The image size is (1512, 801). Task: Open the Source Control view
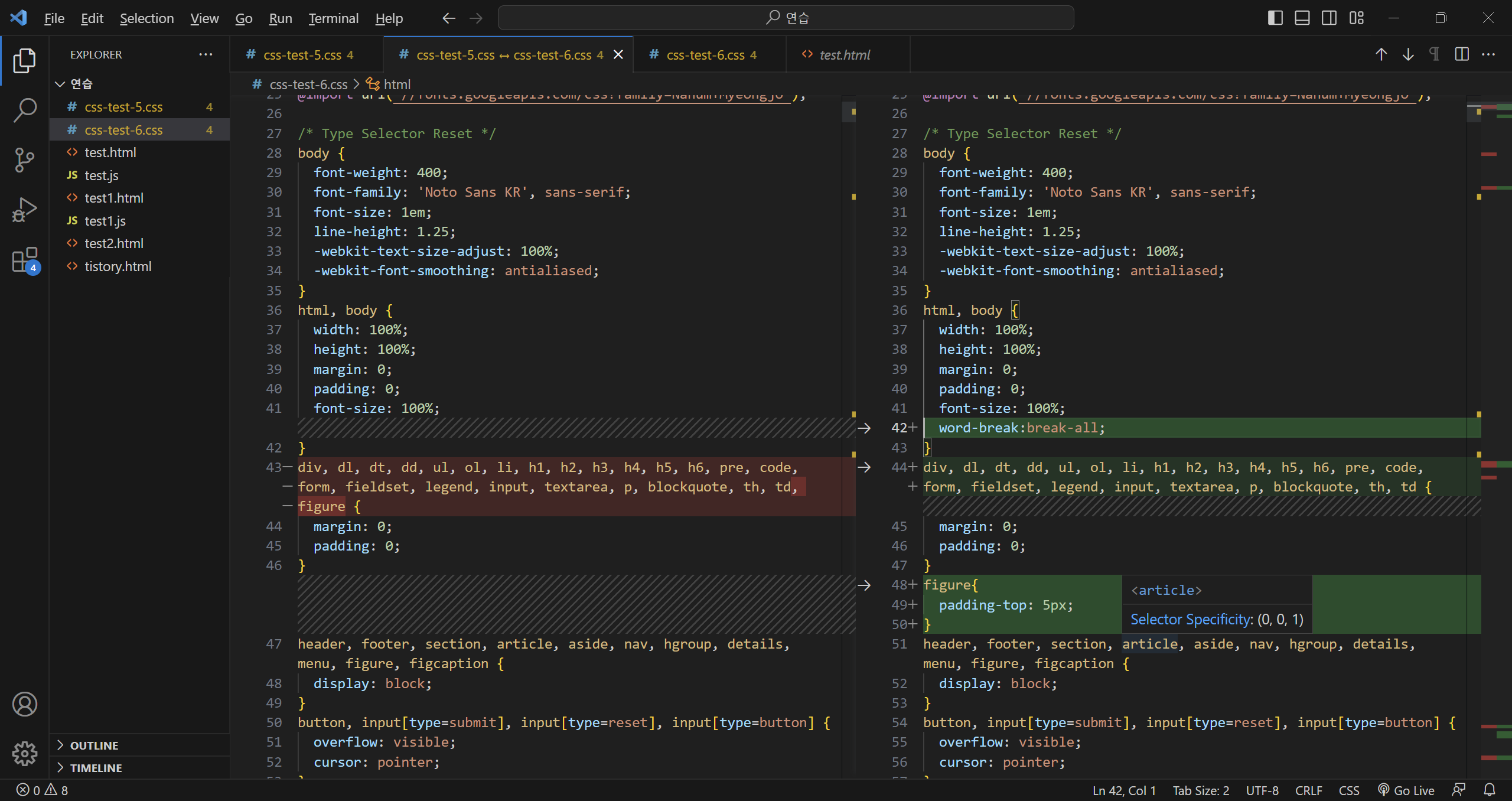[x=24, y=159]
